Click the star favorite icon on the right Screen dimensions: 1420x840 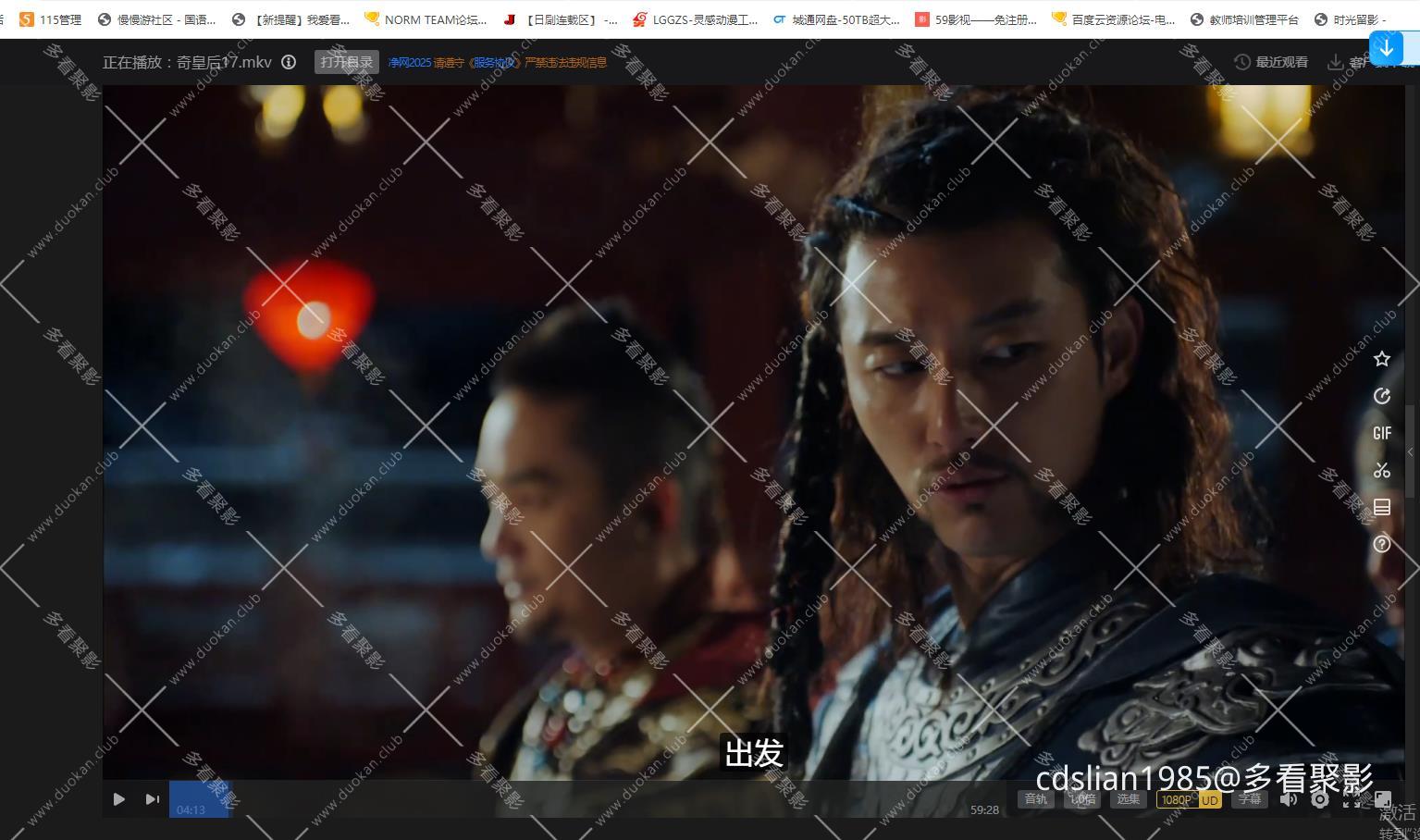[x=1382, y=359]
